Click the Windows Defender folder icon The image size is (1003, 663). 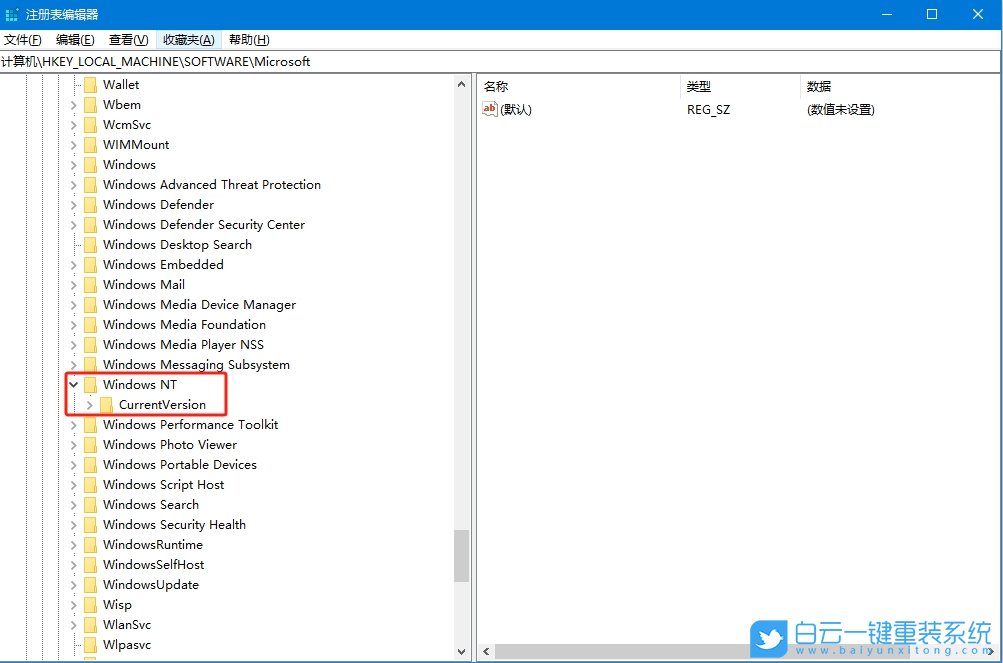pyautogui.click(x=91, y=204)
